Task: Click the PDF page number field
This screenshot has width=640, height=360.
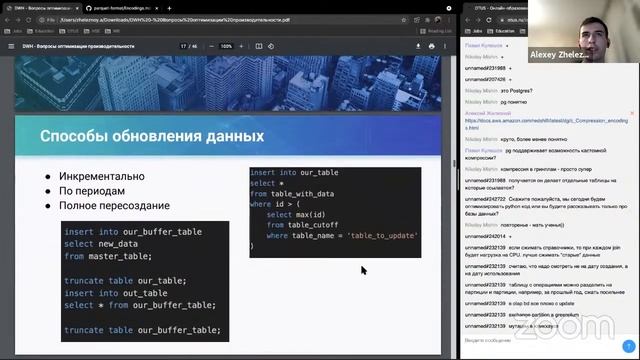Action: pos(183,47)
